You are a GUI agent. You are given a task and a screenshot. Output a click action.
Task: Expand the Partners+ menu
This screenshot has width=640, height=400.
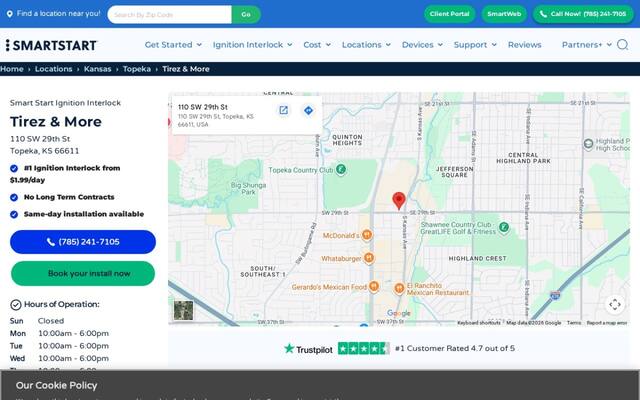click(x=587, y=45)
